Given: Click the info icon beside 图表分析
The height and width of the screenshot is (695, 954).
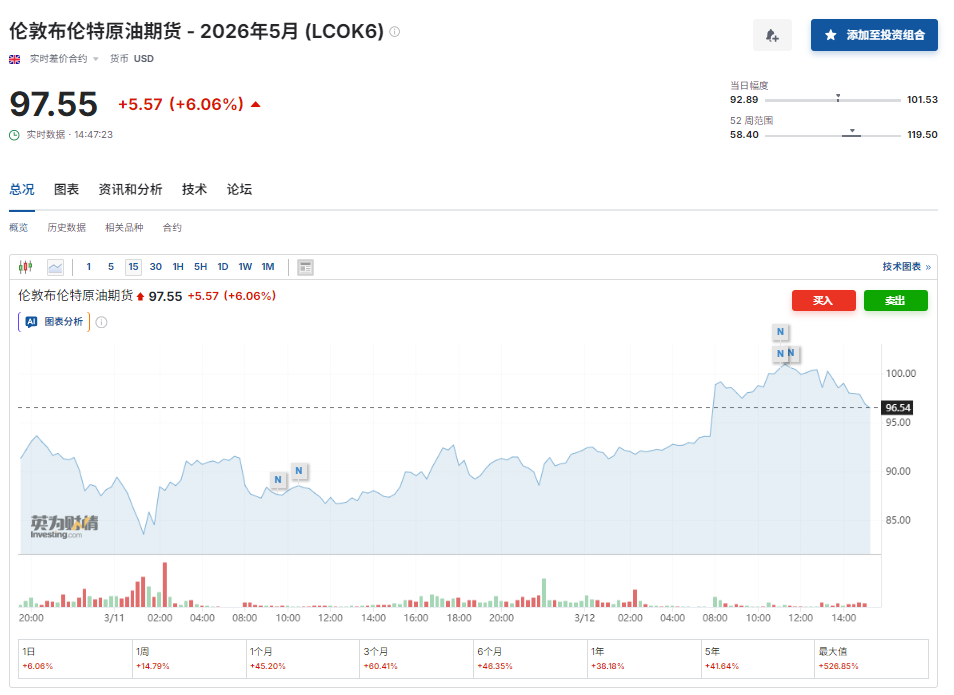Looking at the screenshot, I should (x=101, y=322).
